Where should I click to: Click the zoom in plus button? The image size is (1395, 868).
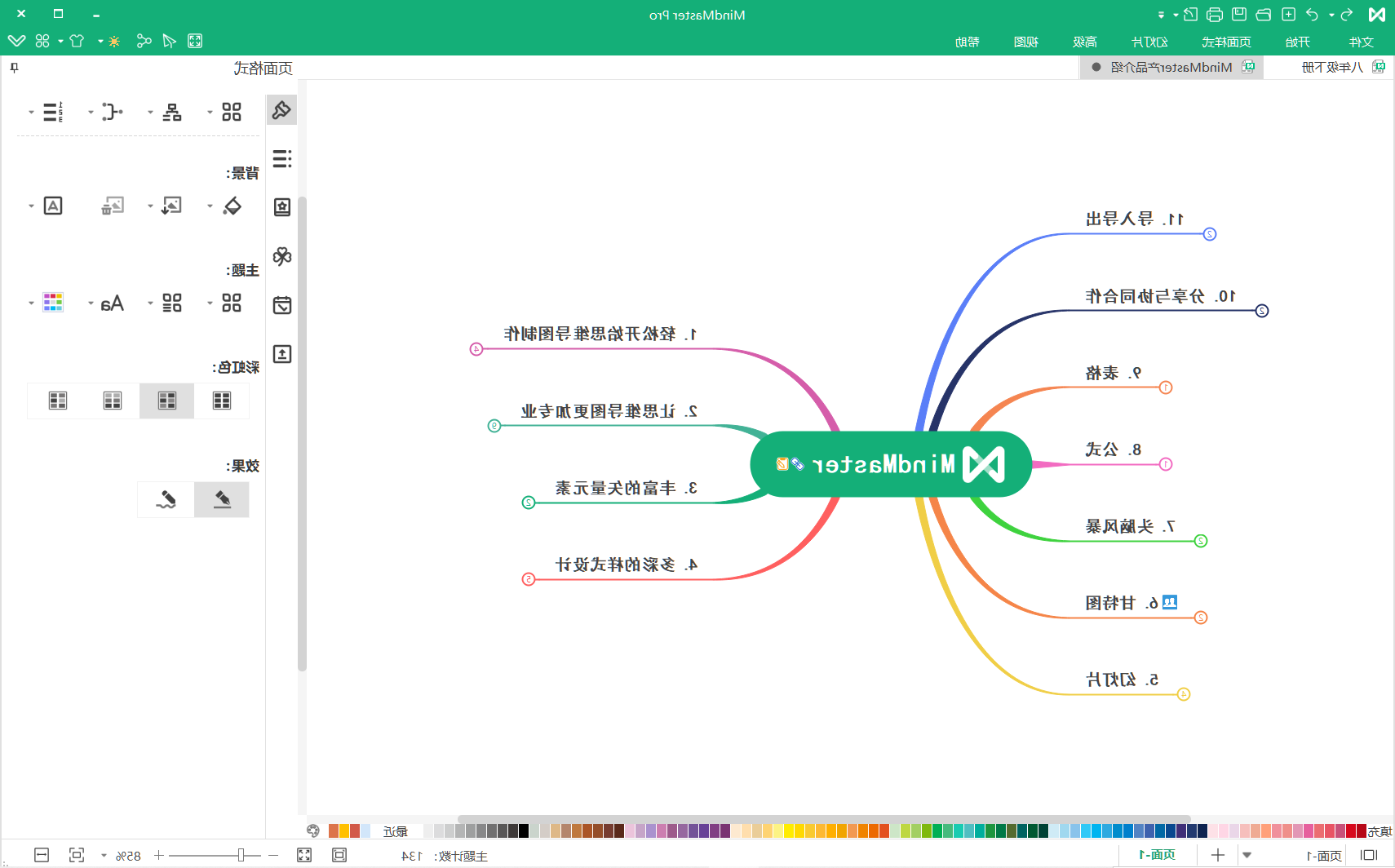[x=159, y=855]
